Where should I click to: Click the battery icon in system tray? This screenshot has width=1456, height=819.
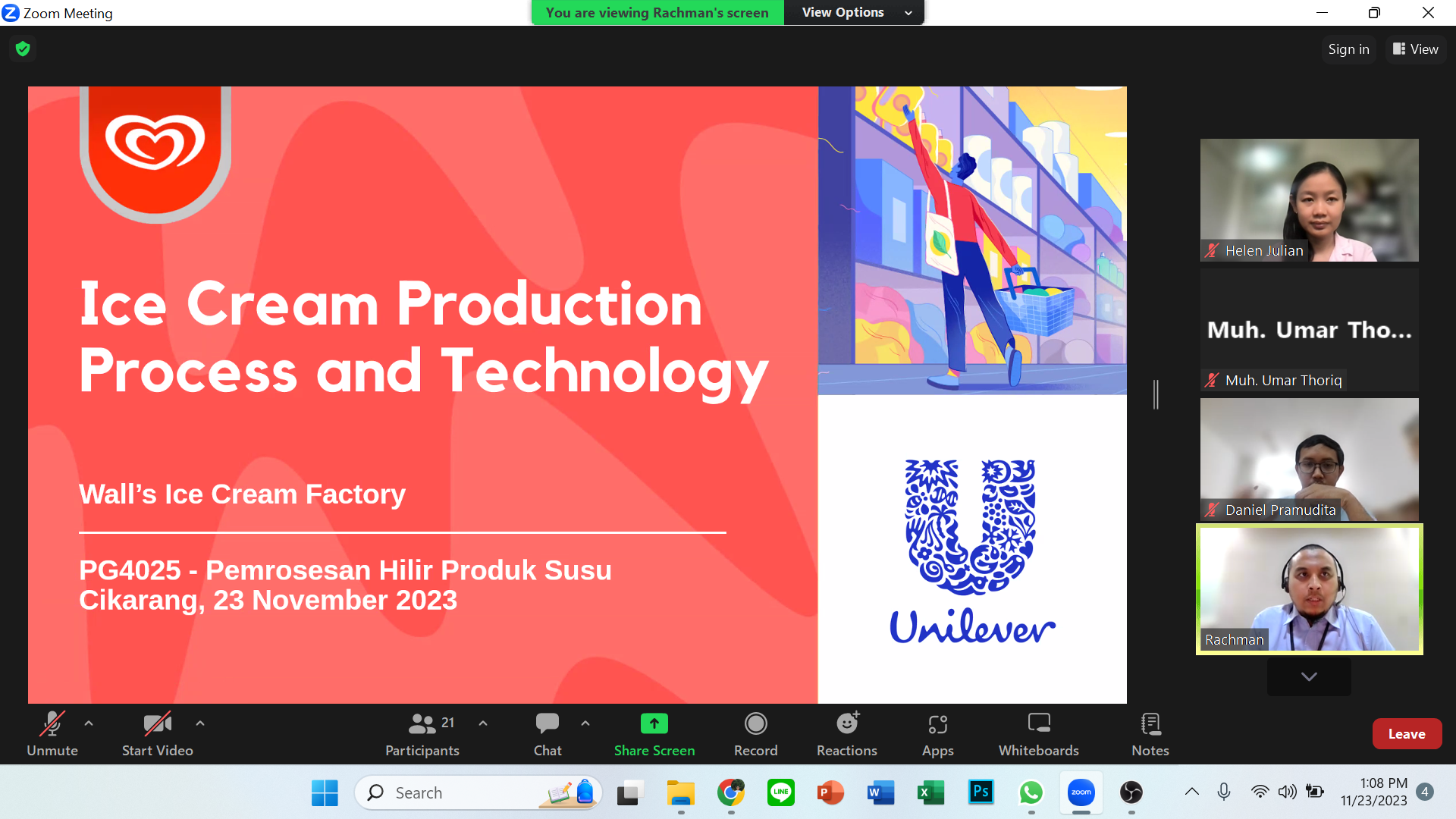[1315, 792]
